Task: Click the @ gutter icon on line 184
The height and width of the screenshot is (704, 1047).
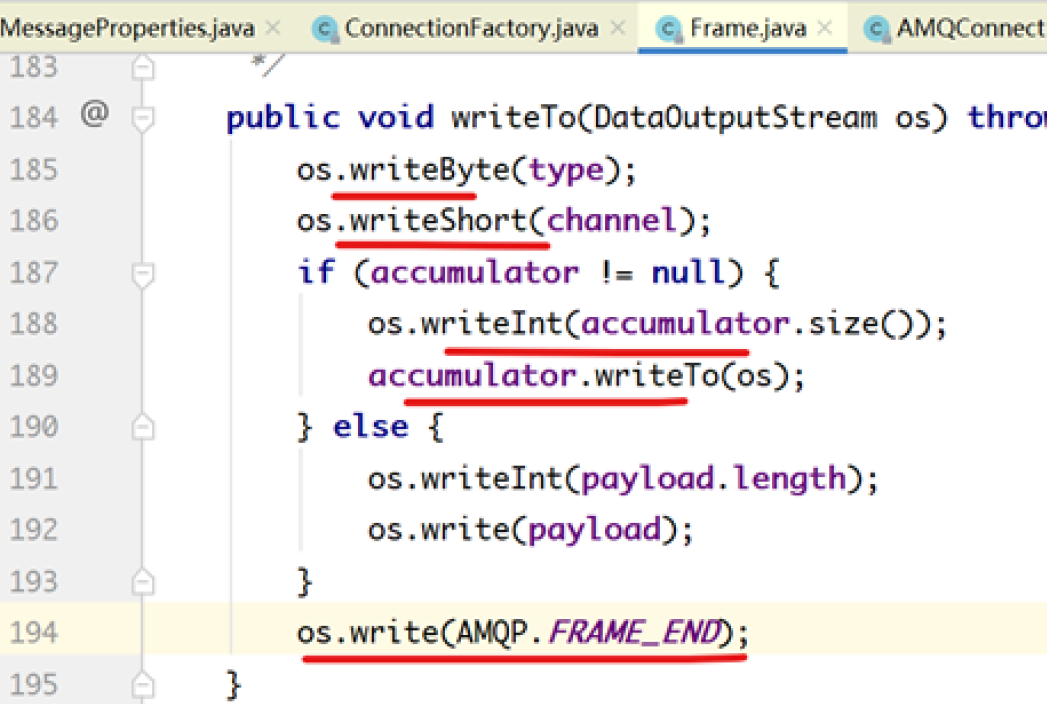Action: (93, 116)
